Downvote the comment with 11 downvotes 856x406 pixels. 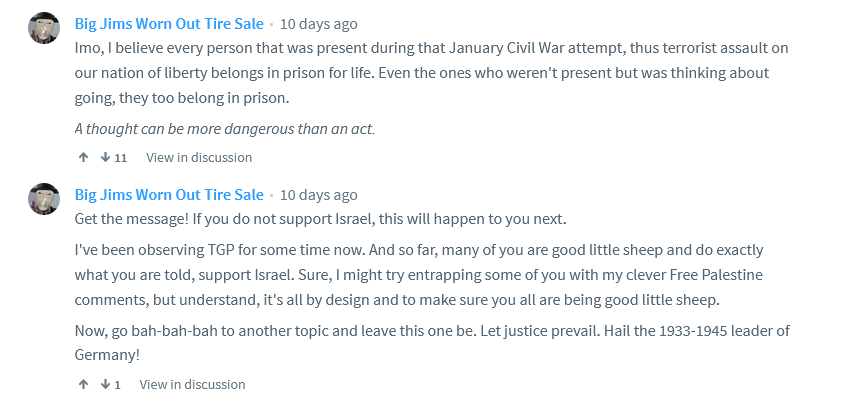[105, 158]
